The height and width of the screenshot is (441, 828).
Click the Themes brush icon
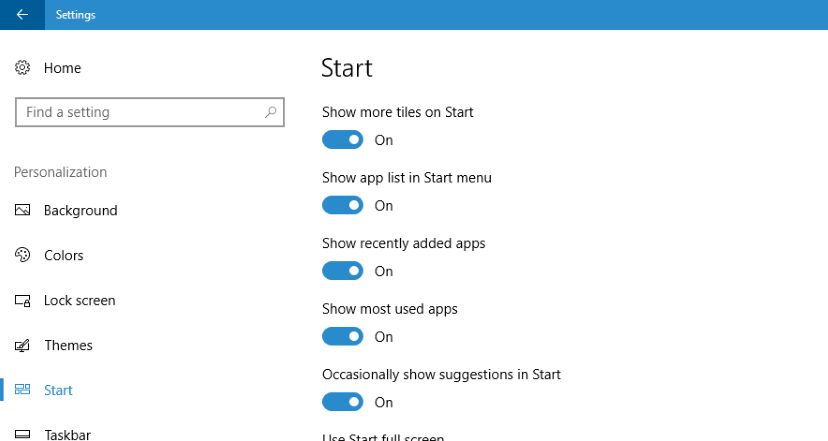[x=22, y=345]
